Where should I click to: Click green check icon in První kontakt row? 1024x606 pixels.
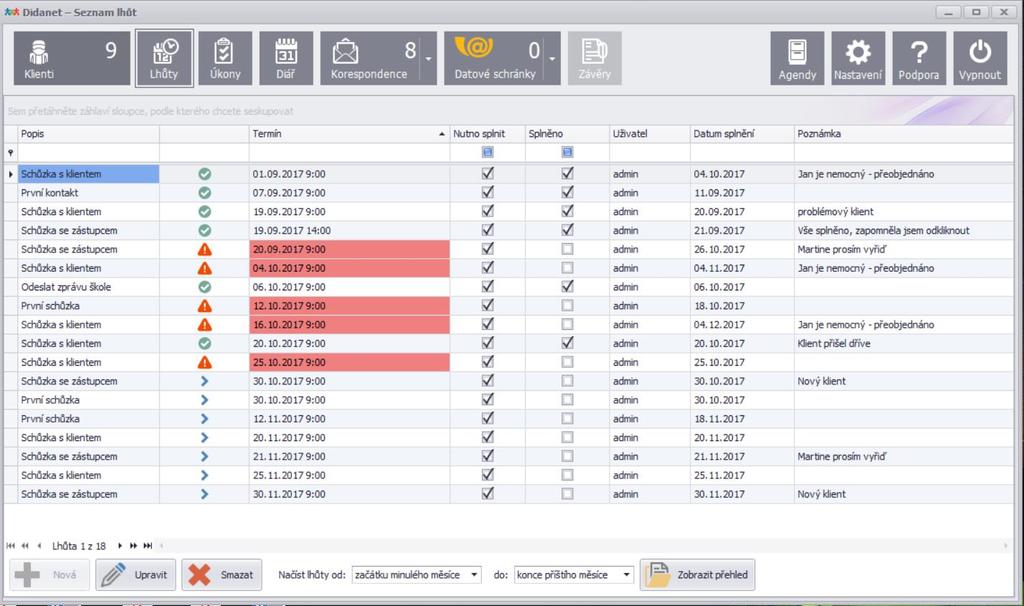204,193
